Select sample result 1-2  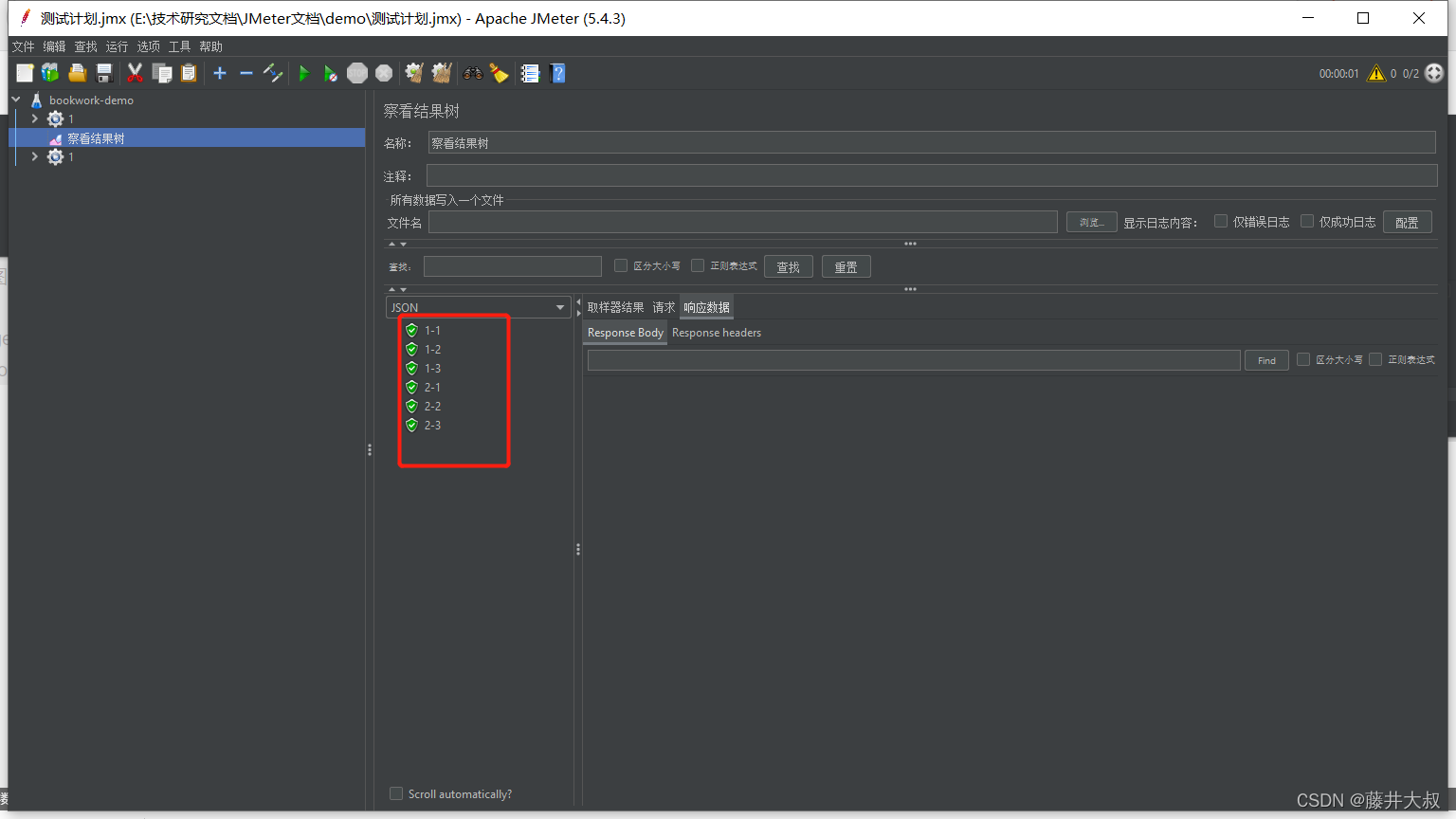click(x=432, y=349)
